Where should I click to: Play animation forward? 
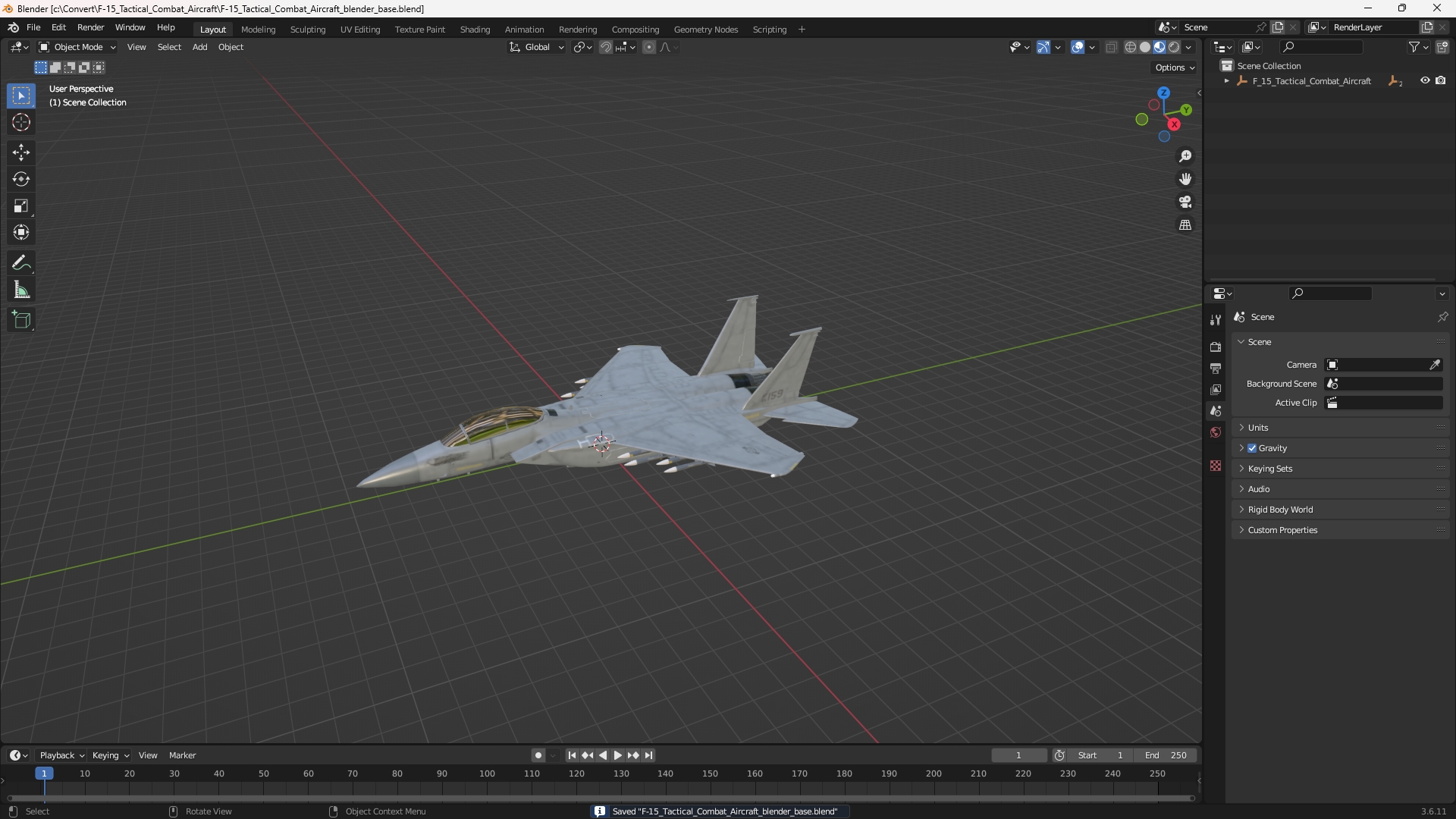(618, 755)
